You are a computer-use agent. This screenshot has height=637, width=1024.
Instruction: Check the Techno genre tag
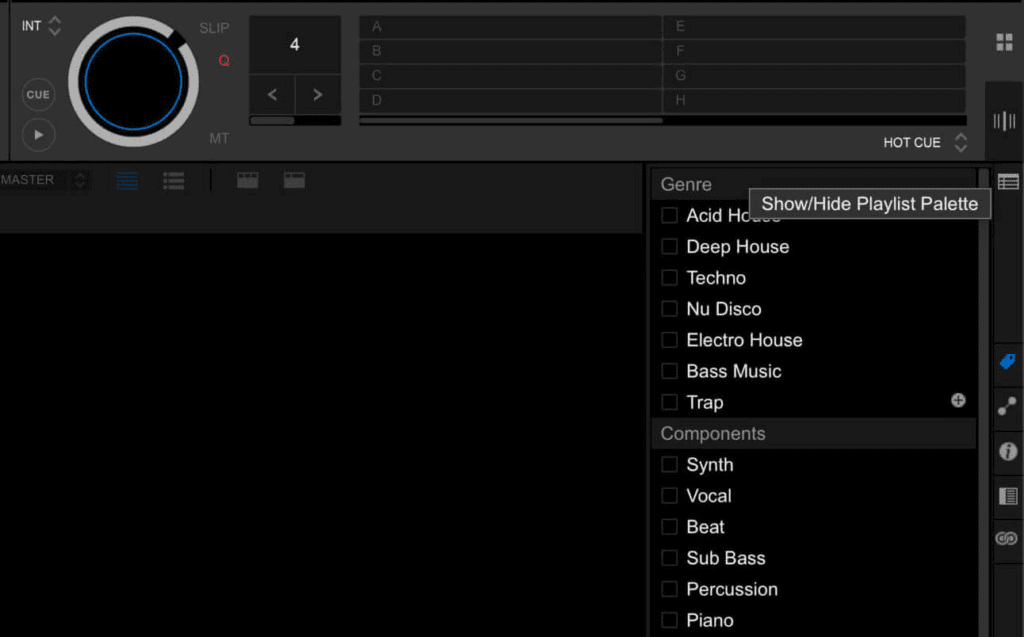669,278
